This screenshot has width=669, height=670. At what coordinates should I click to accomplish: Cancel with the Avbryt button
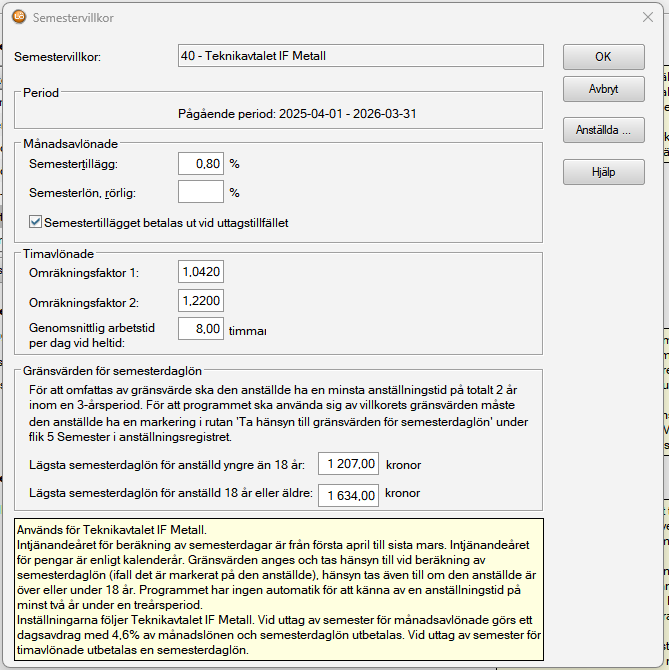[x=603, y=89]
